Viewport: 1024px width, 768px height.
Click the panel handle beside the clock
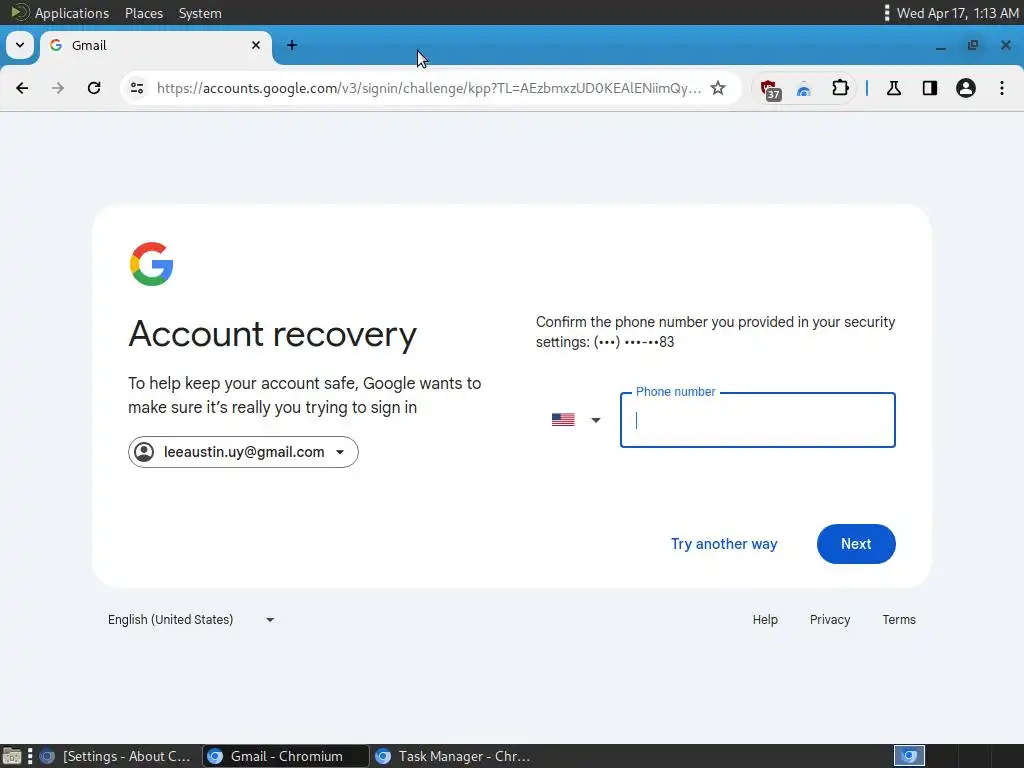pos(886,12)
